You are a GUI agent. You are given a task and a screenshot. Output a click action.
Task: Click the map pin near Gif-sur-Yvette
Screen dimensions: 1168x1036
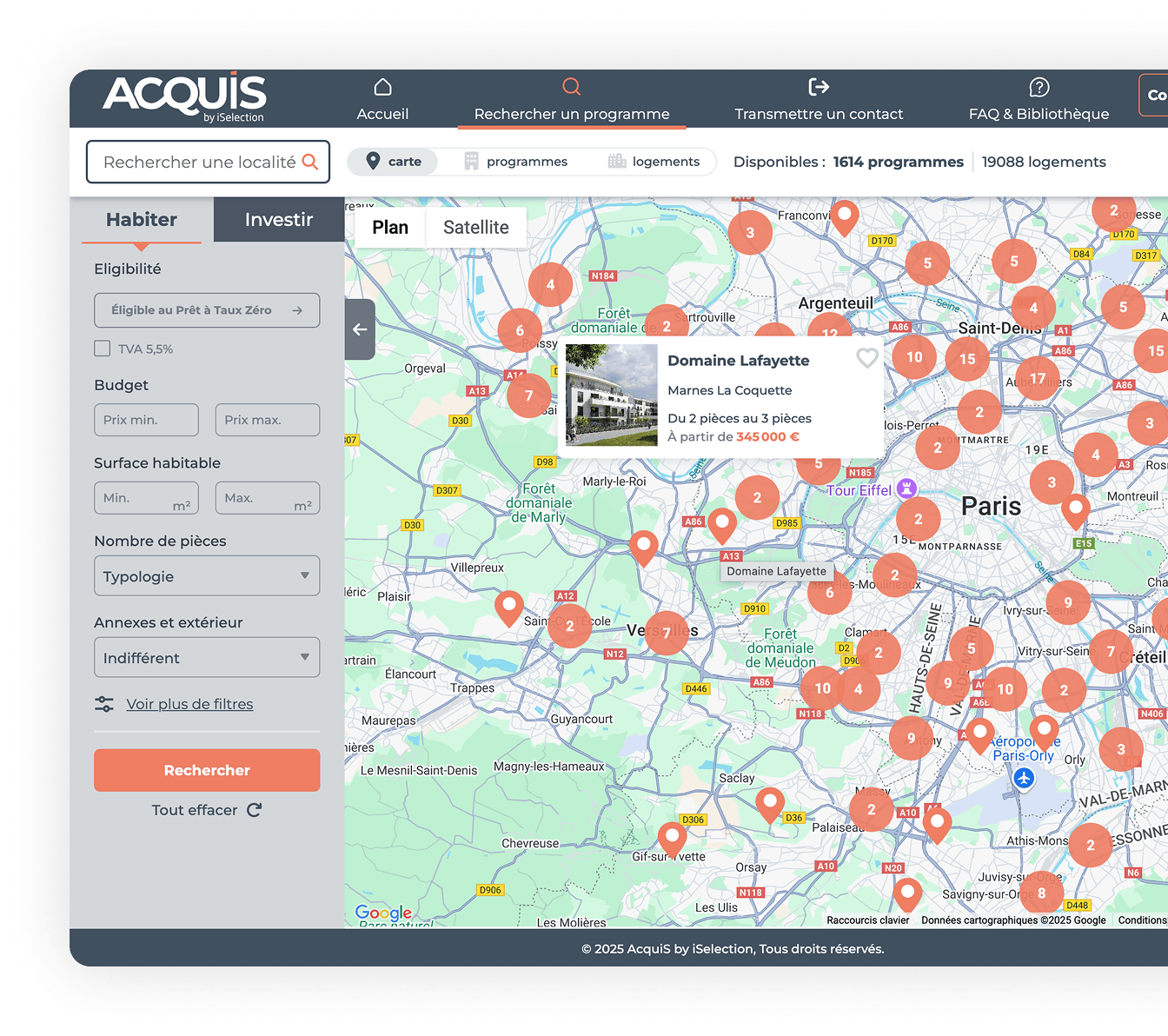click(672, 840)
